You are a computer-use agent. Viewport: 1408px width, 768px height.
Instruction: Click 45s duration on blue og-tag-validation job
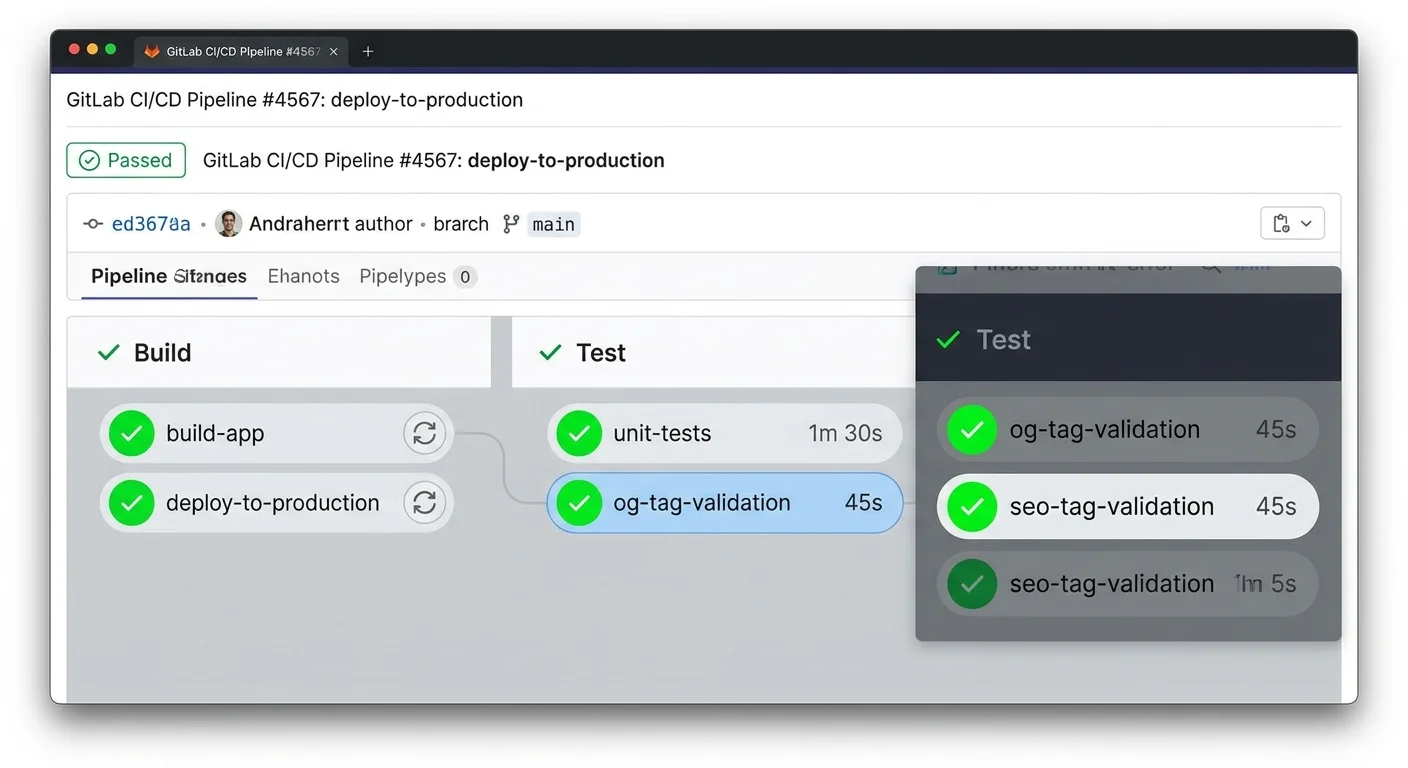click(864, 503)
